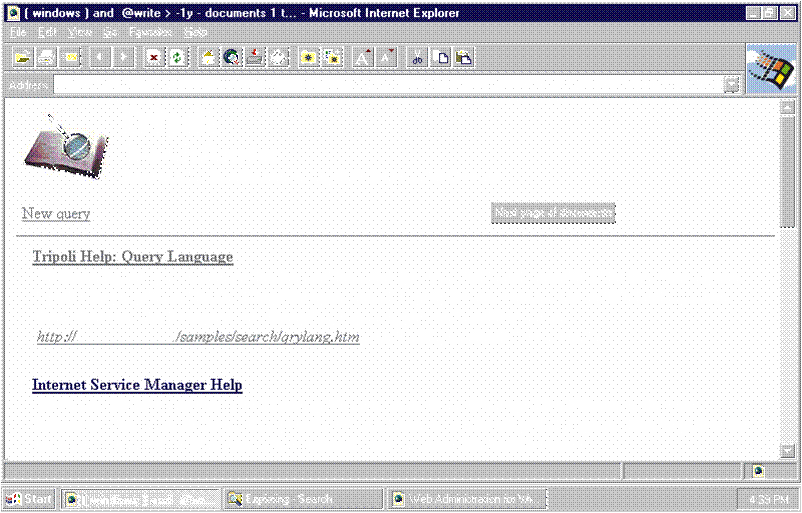This screenshot has height=513, width=802.
Task: Follow the New query link
Action: 56,213
